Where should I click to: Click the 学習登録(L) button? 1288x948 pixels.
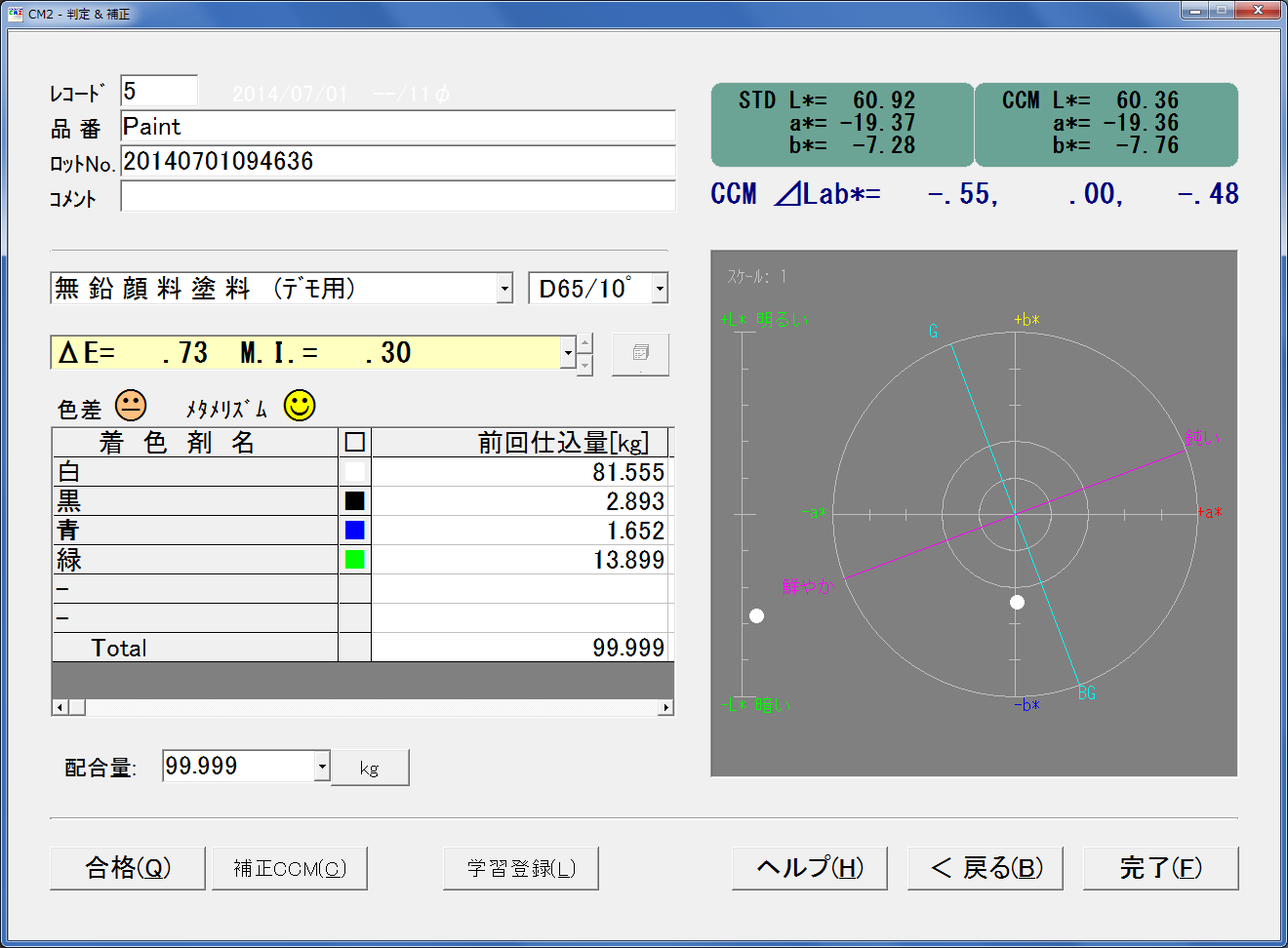[521, 867]
